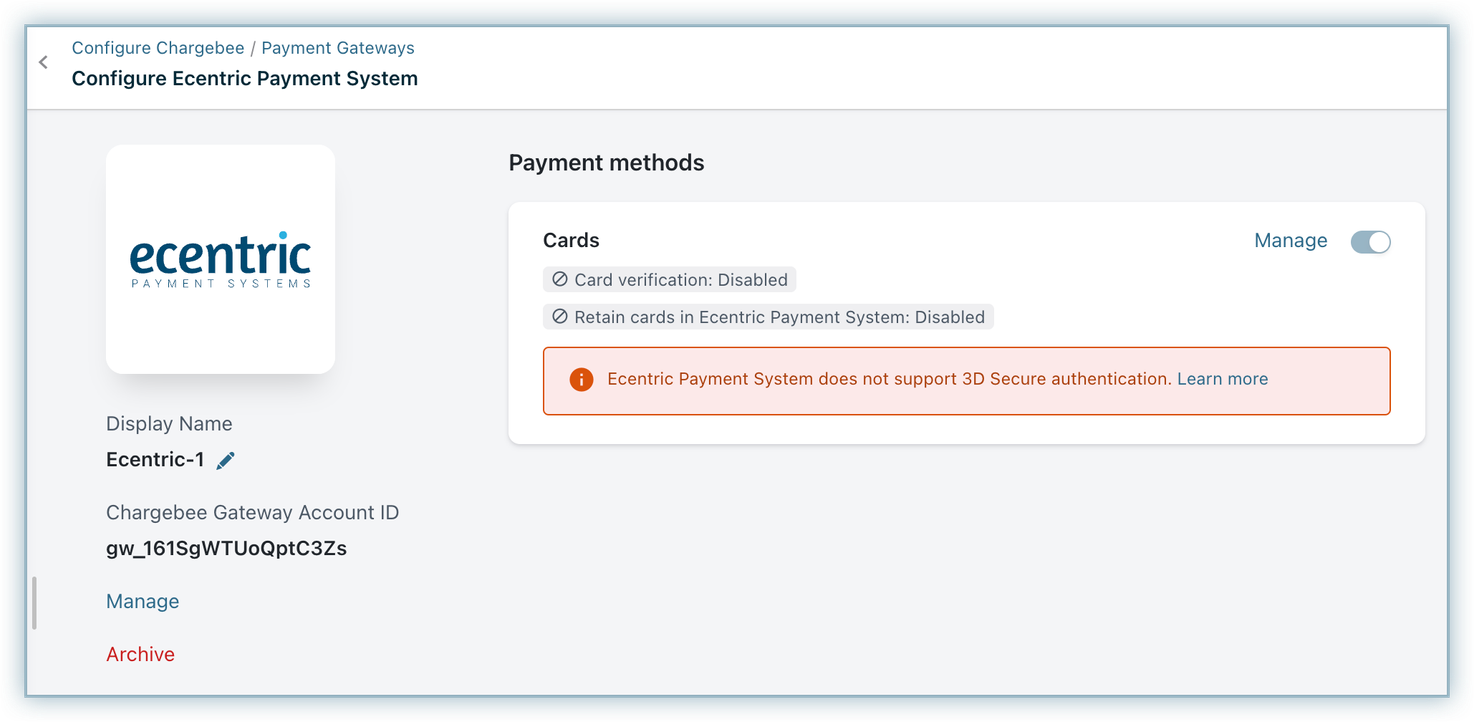
Task: Click Manage under Gateway Account ID
Action: point(143,601)
